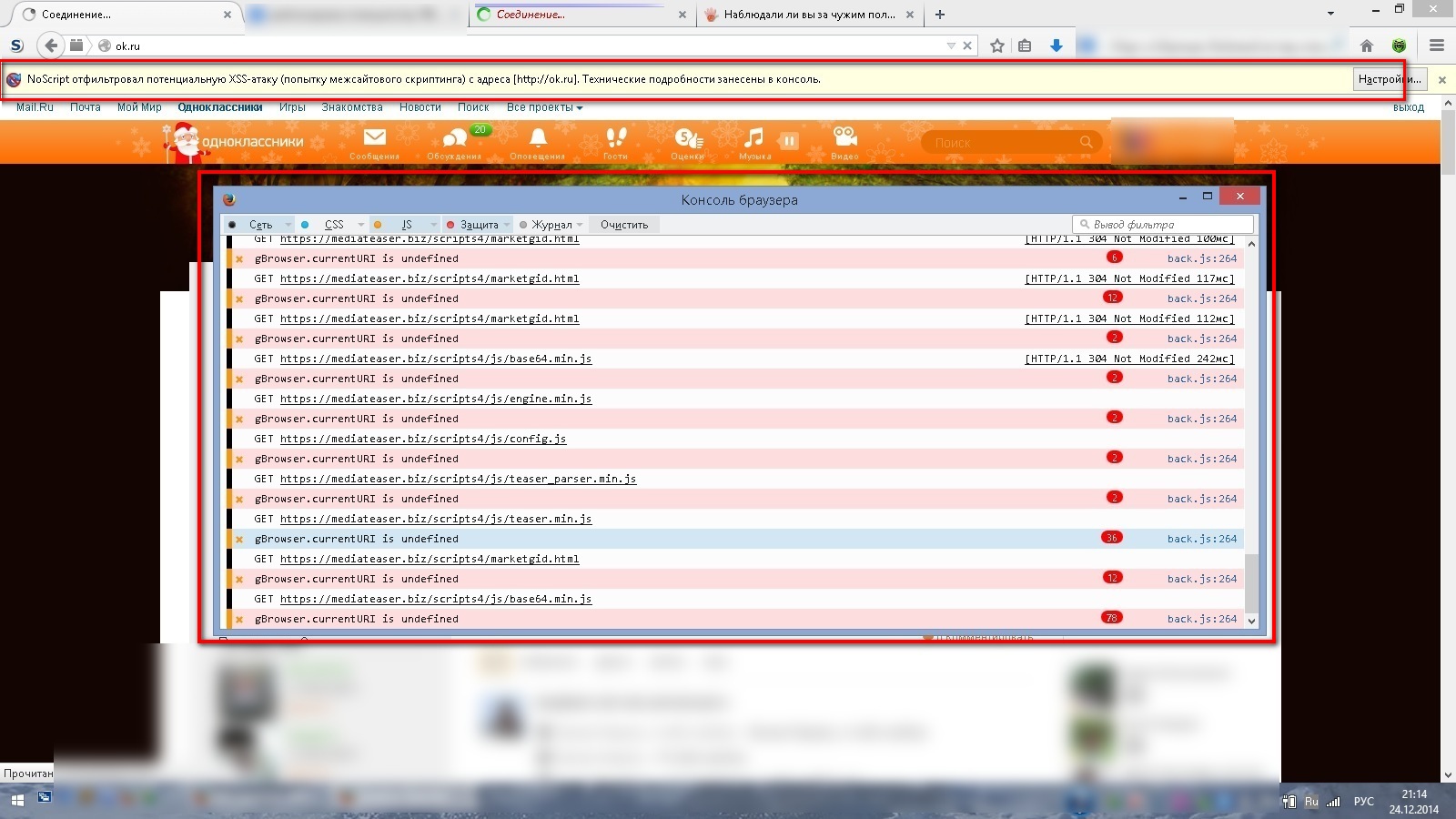Go to the browser home page icon

click(1367, 45)
